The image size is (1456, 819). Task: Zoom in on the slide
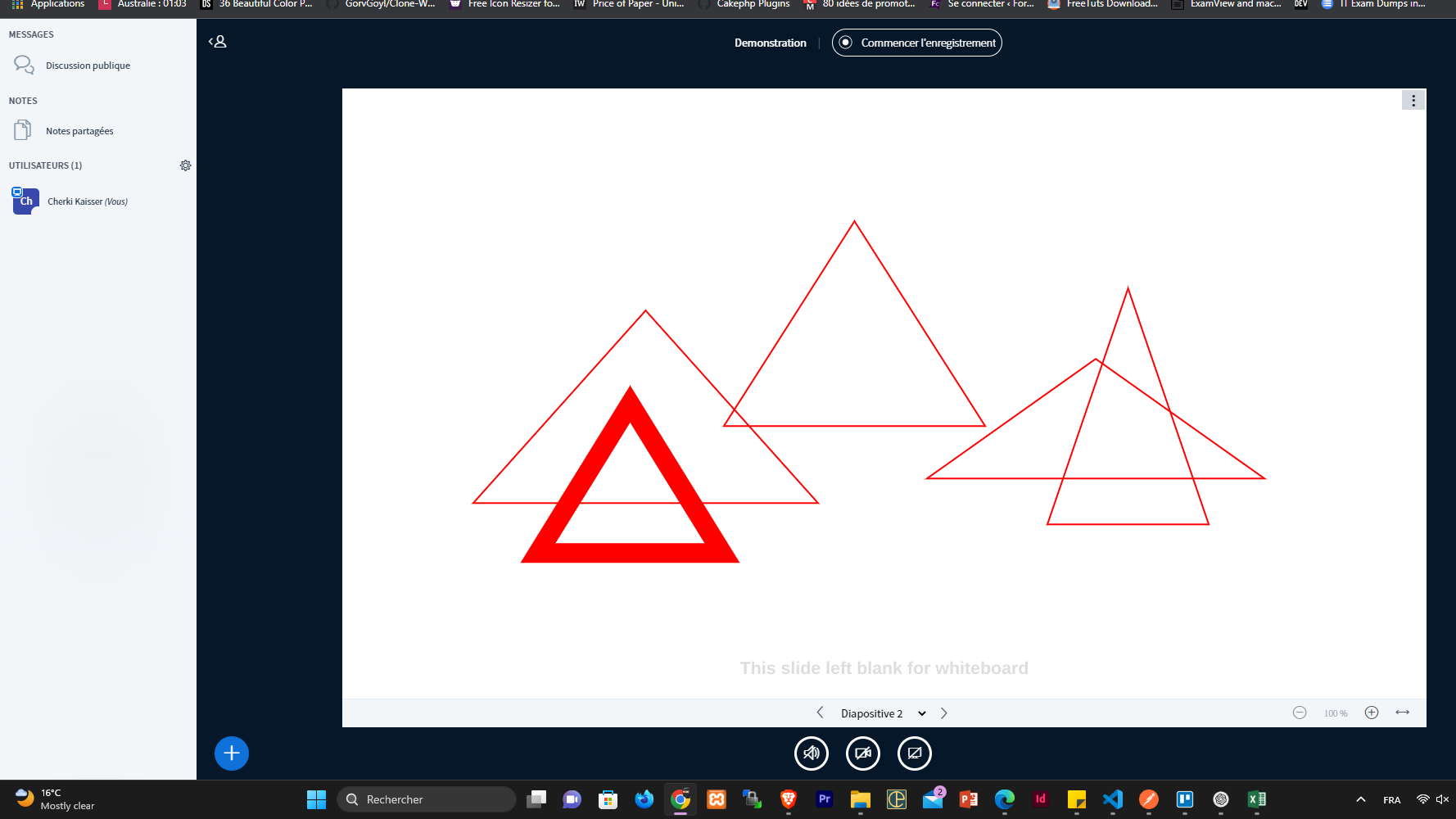click(1372, 713)
